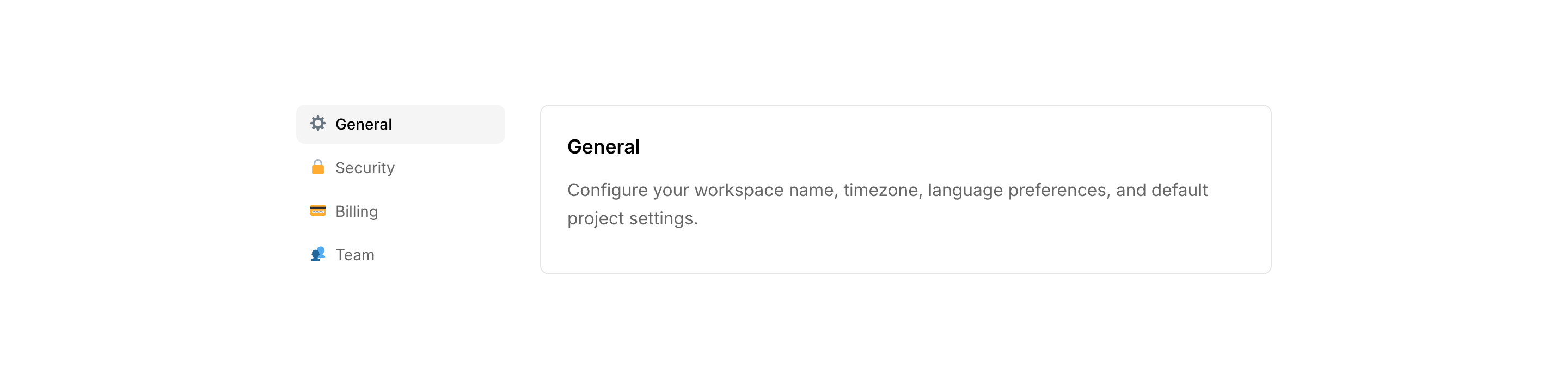Image resolution: width=1568 pixels, height=379 pixels.
Task: Click the bold General panel heading
Action: tap(603, 146)
